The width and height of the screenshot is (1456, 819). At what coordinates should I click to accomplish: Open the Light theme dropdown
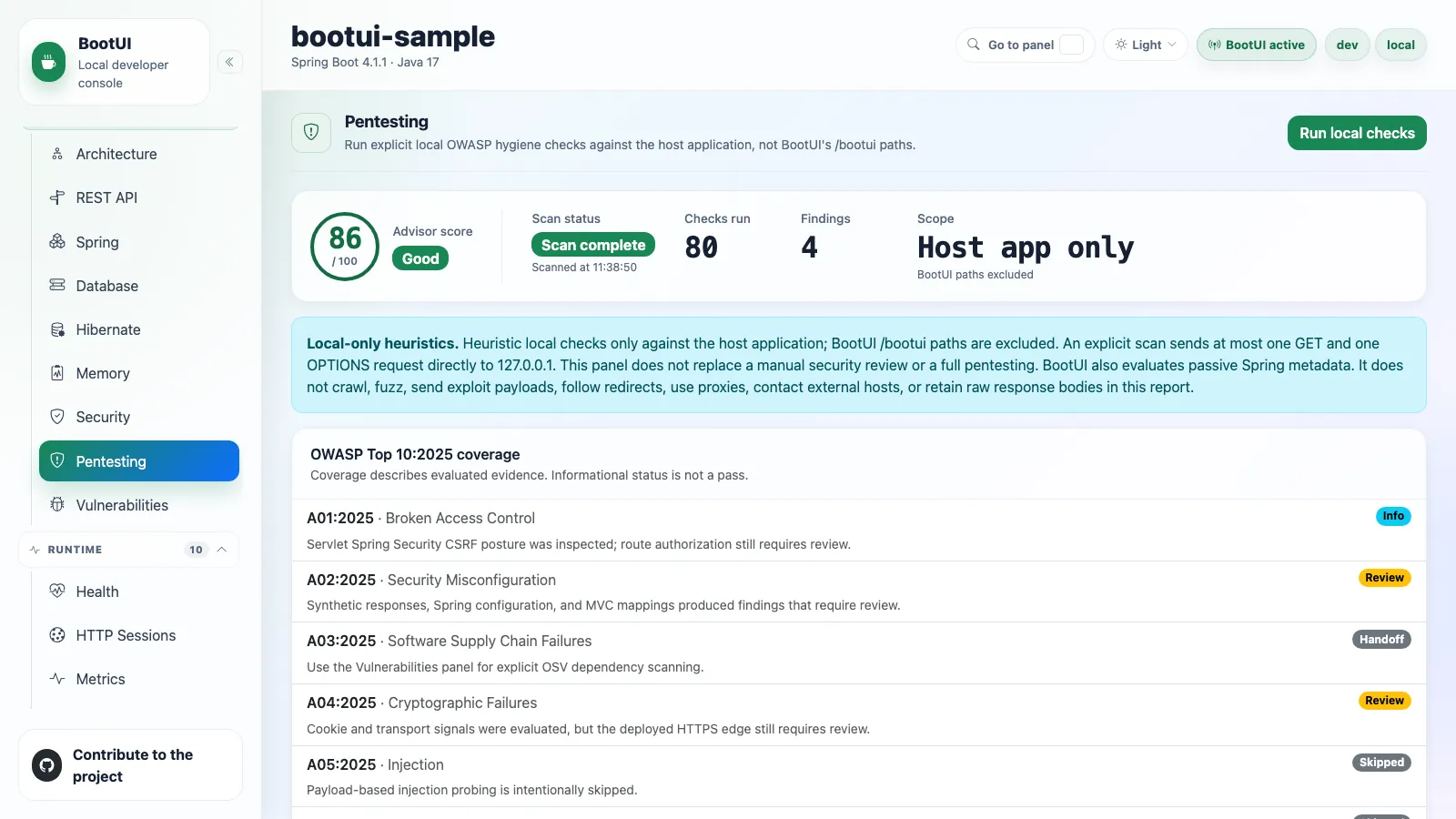pyautogui.click(x=1146, y=45)
